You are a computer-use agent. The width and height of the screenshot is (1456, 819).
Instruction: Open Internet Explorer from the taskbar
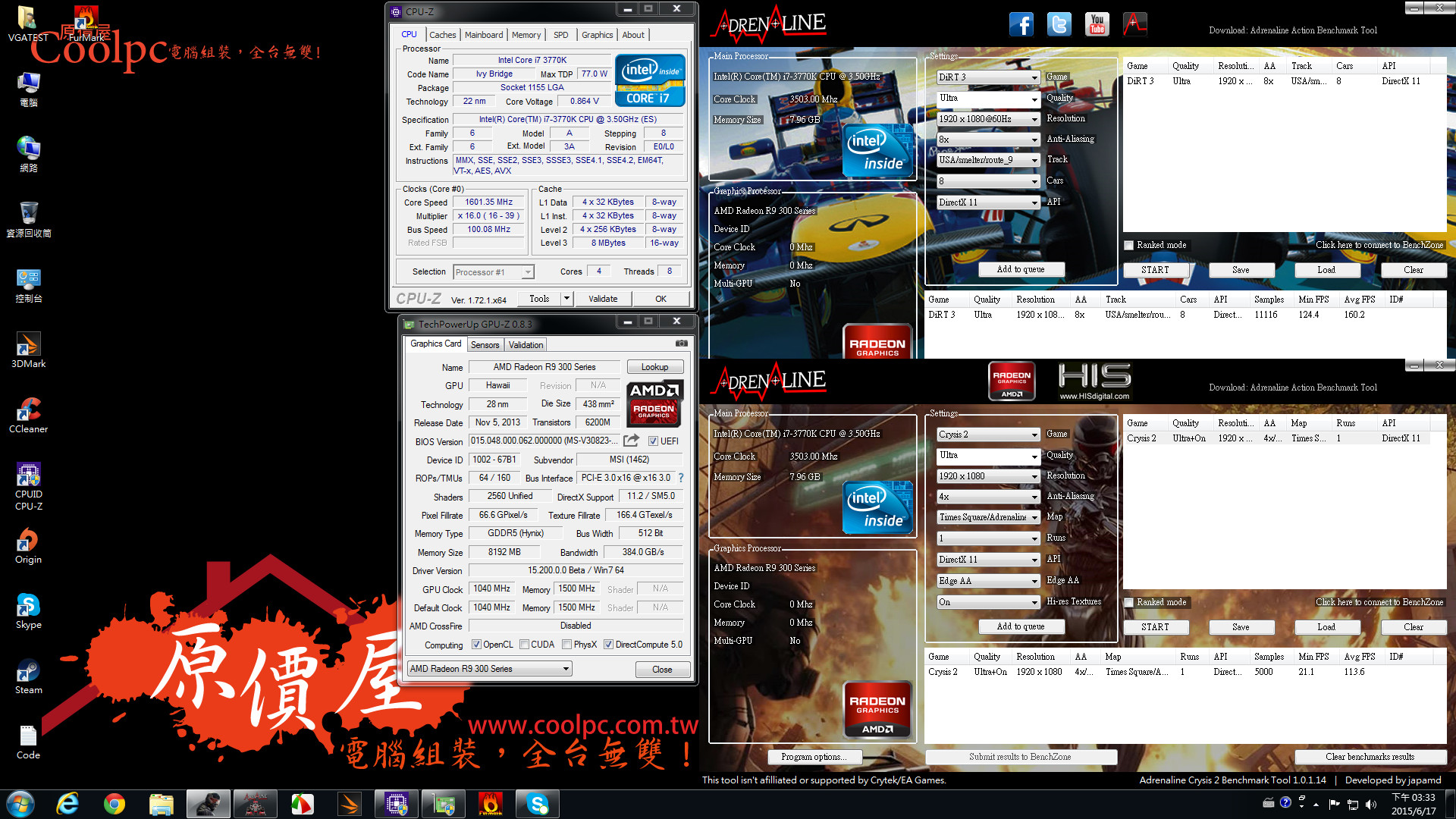[x=67, y=804]
